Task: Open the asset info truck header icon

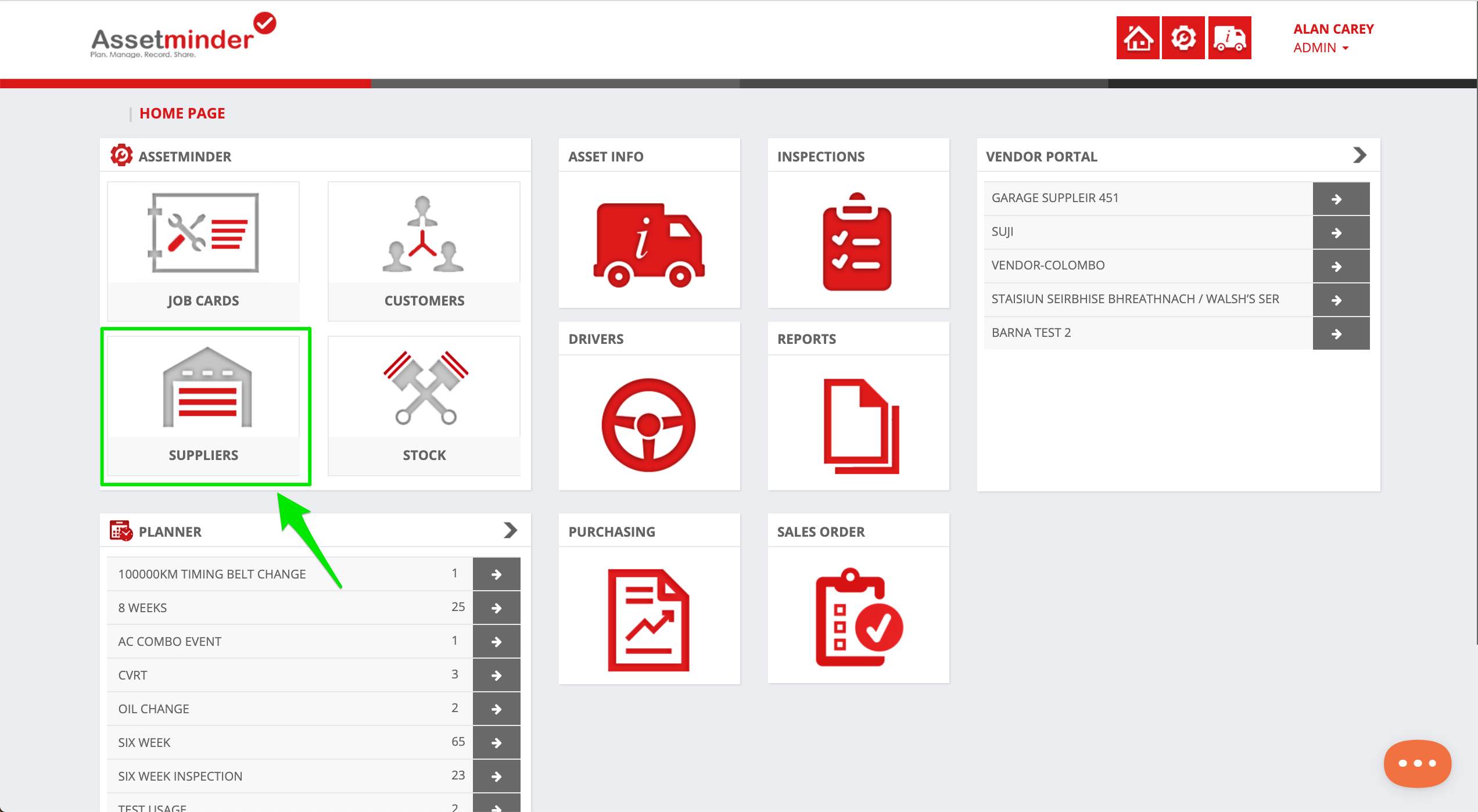Action: click(1230, 38)
